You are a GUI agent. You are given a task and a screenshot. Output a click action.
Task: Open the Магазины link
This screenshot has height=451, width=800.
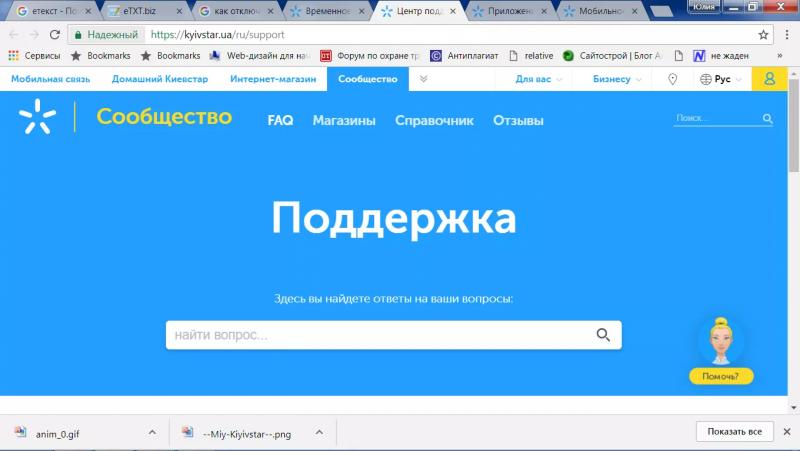pos(344,120)
